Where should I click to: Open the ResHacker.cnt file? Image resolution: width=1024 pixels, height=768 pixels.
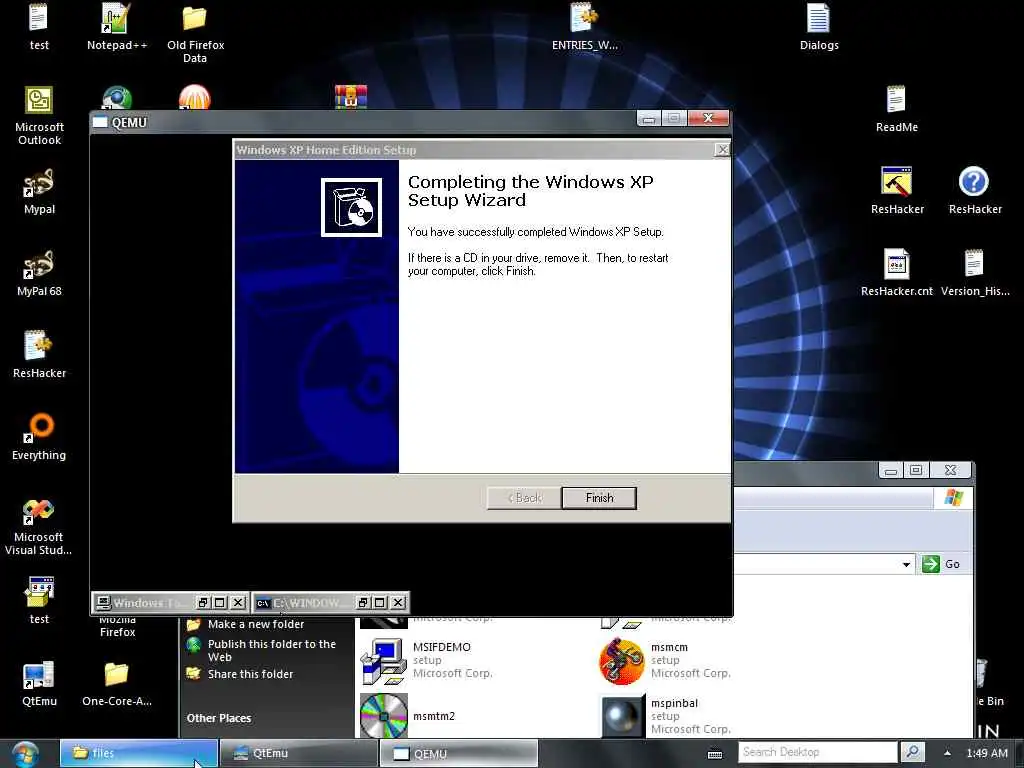click(x=896, y=273)
